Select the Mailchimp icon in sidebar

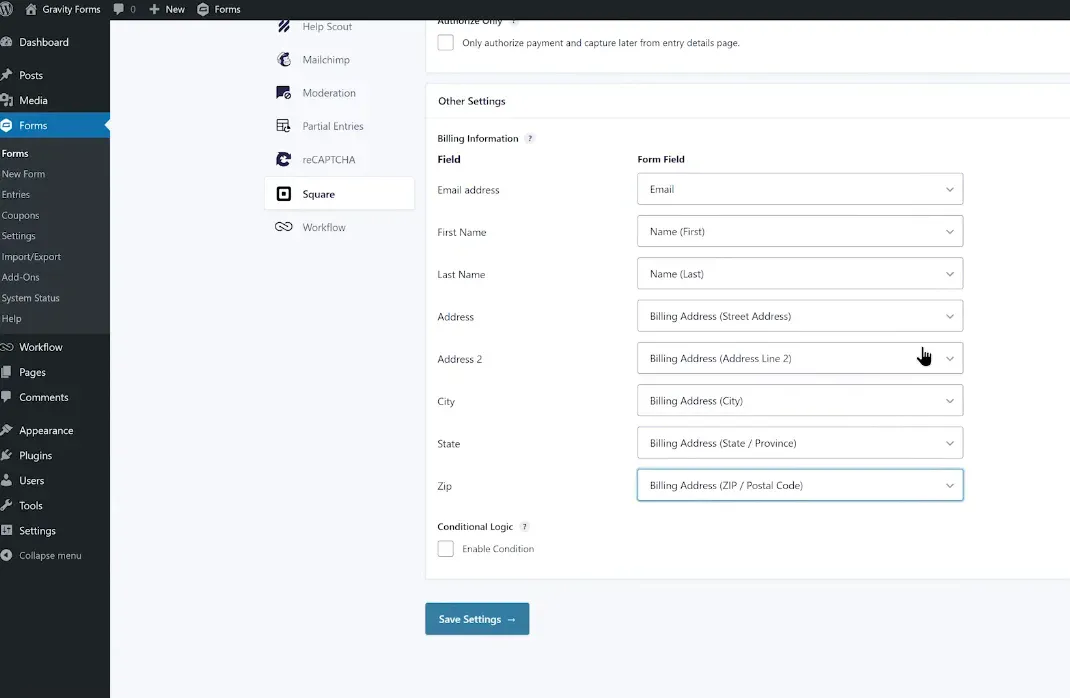click(284, 60)
